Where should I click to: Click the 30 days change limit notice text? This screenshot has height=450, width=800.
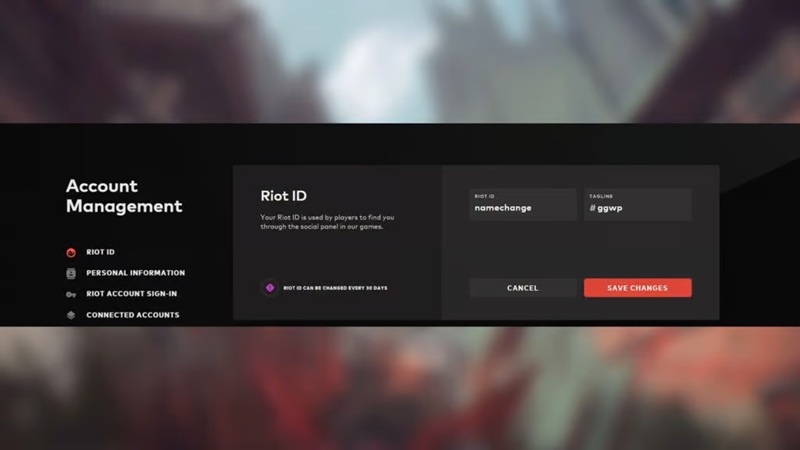click(x=335, y=288)
